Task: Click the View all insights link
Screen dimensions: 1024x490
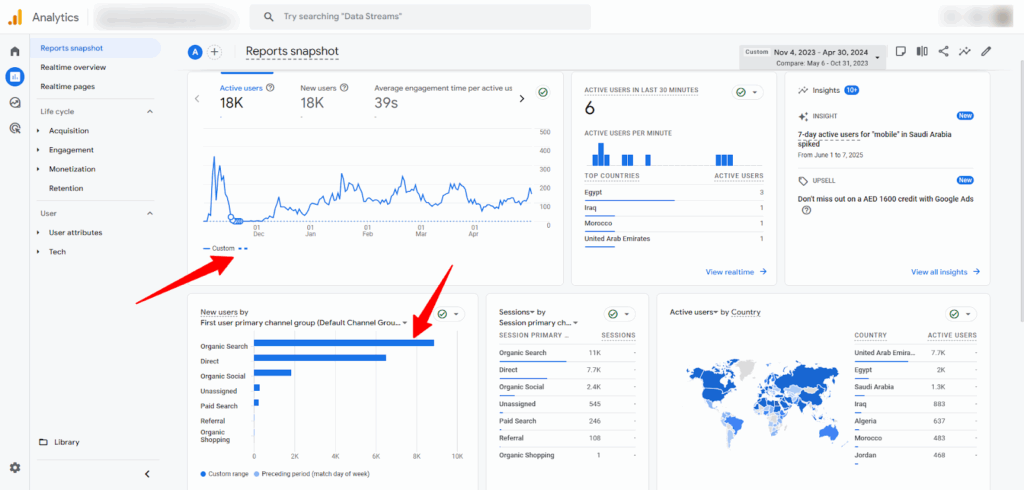Action: [x=945, y=271]
